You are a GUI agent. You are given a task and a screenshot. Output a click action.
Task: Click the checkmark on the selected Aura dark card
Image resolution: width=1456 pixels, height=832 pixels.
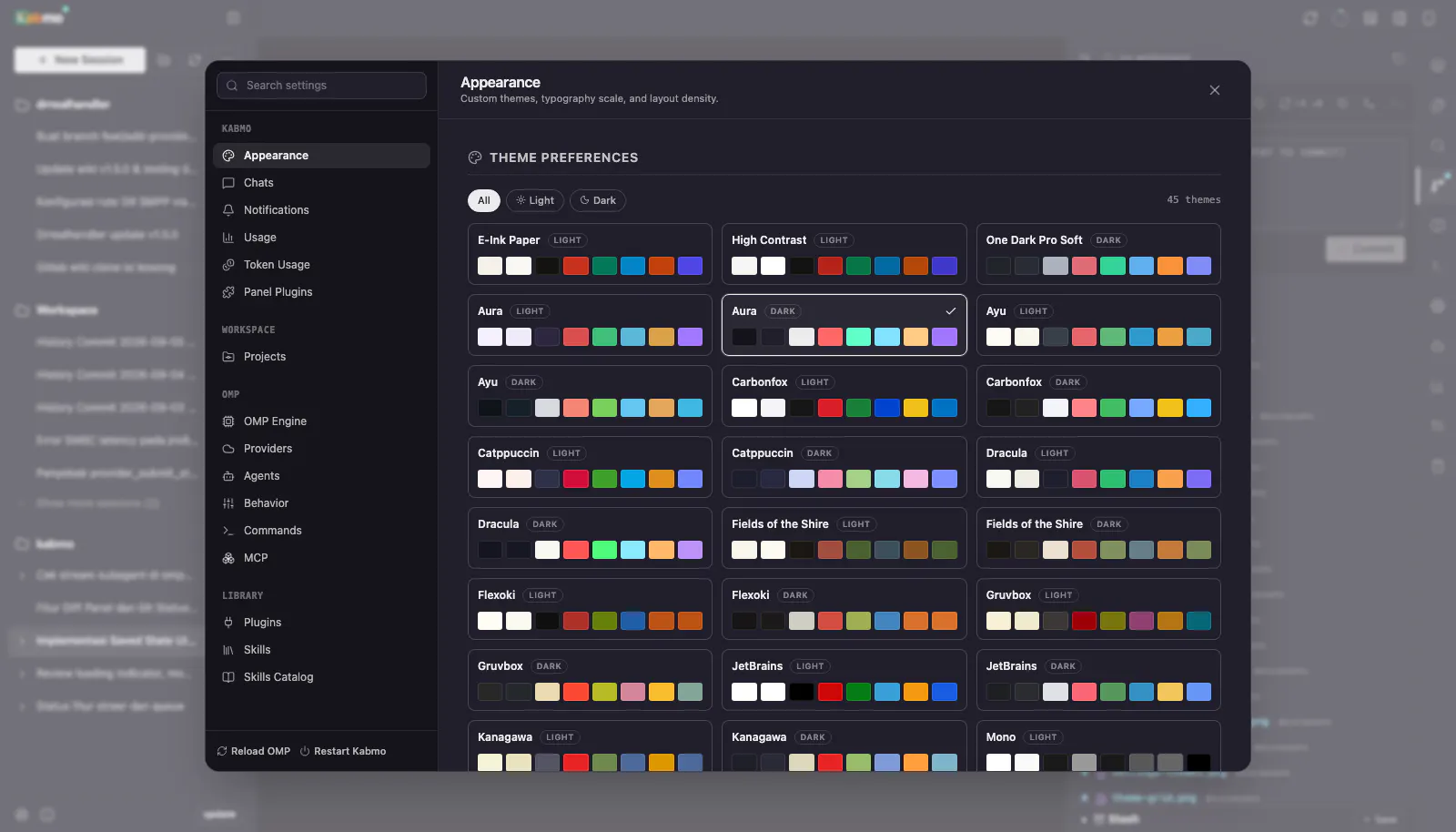[951, 311]
